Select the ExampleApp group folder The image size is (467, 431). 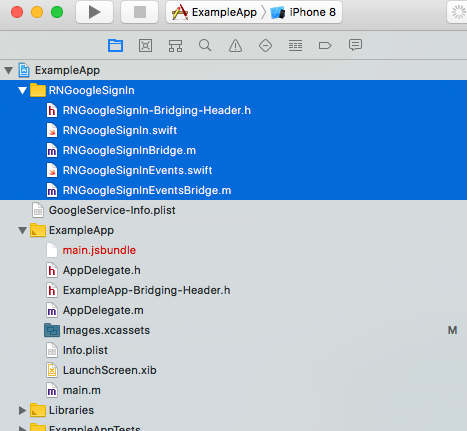(233, 230)
